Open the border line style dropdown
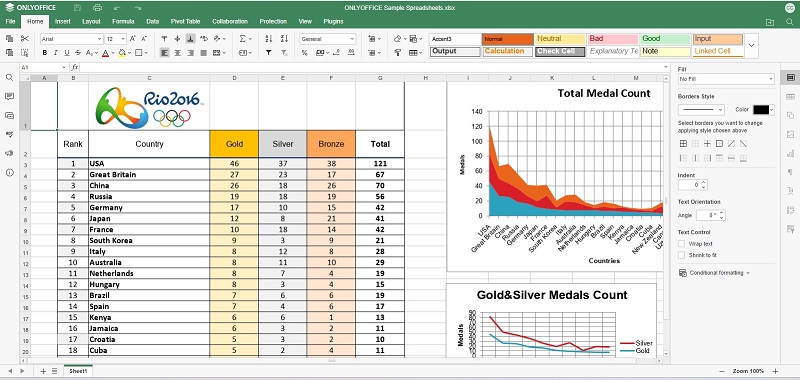The image size is (800, 380). point(701,110)
